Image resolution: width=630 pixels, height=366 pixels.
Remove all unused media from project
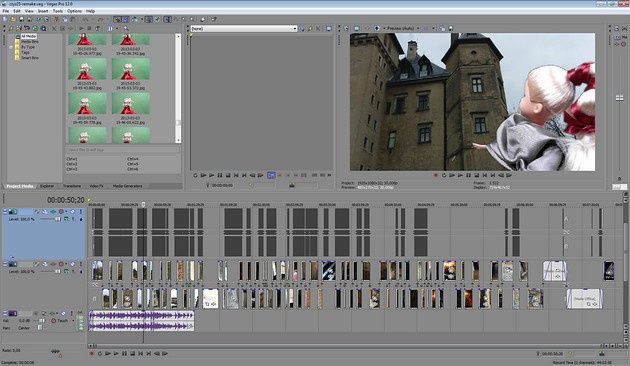(11, 29)
